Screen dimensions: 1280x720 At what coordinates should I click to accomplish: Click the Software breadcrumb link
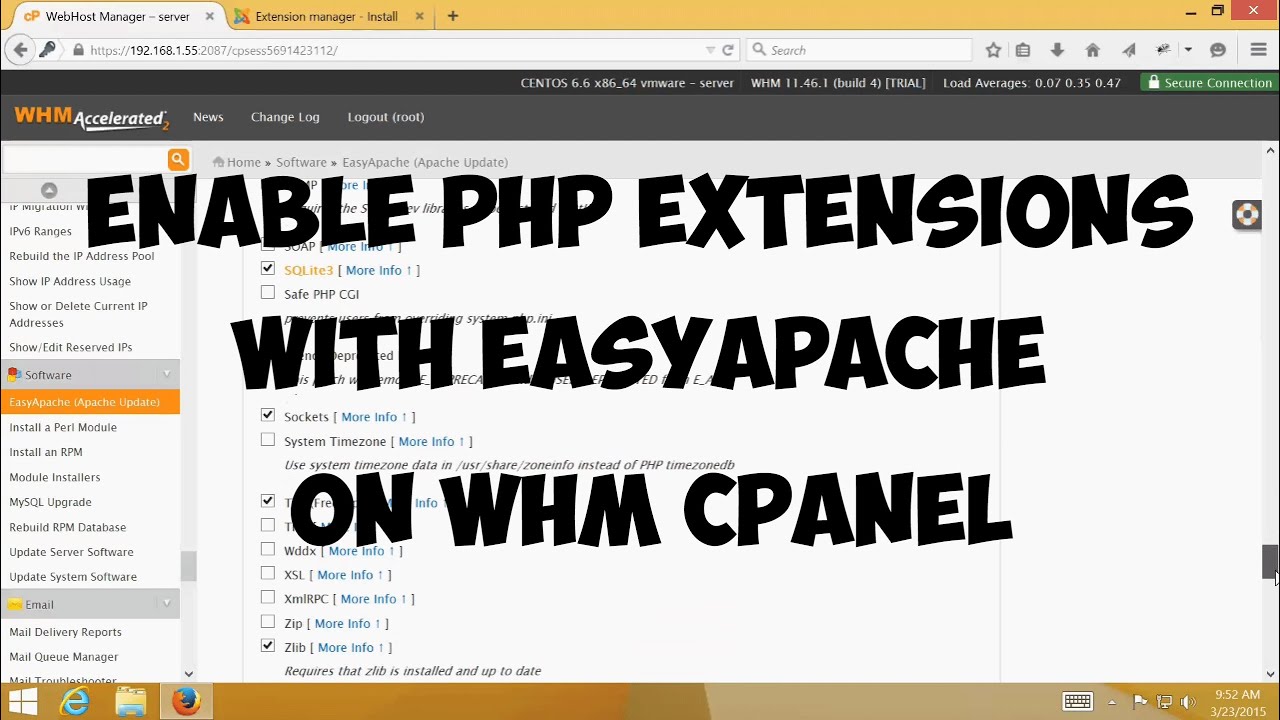click(x=301, y=162)
